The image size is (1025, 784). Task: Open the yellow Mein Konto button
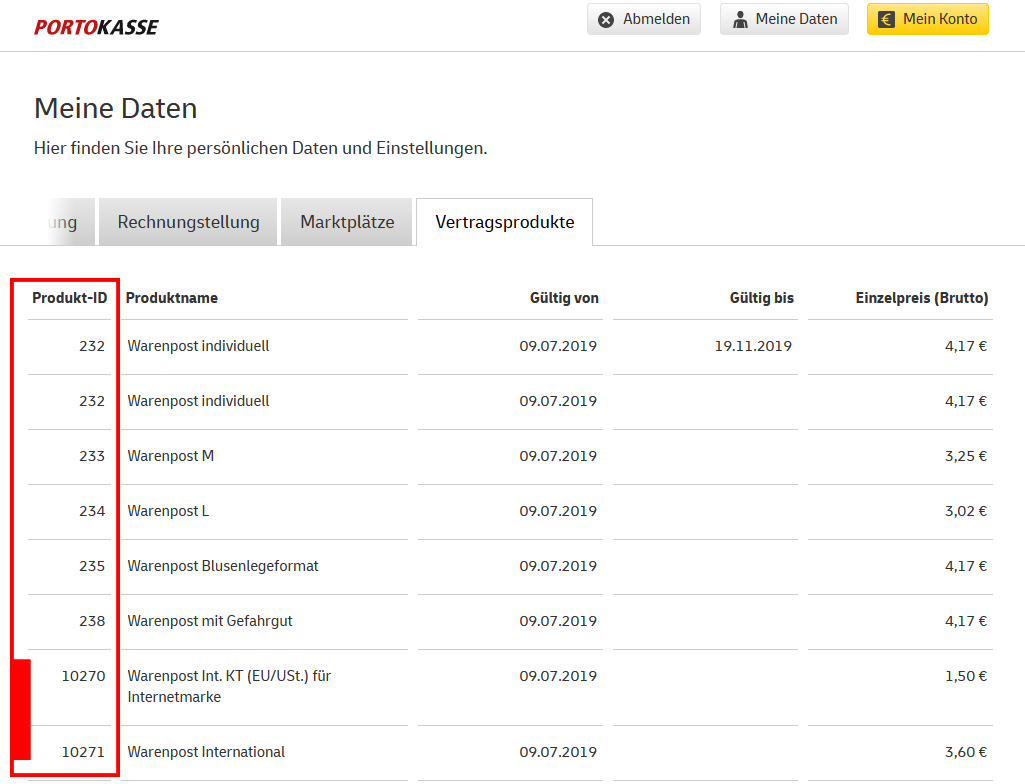point(928,19)
